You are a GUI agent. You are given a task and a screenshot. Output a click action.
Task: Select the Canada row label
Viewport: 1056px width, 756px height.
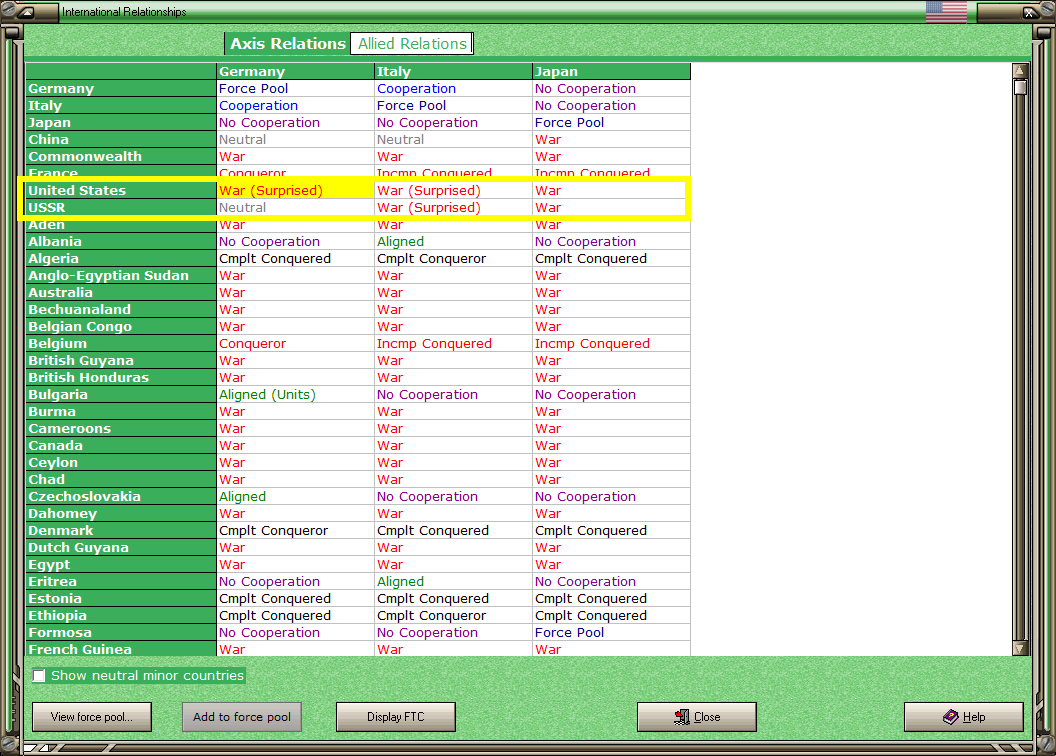[x=121, y=446]
